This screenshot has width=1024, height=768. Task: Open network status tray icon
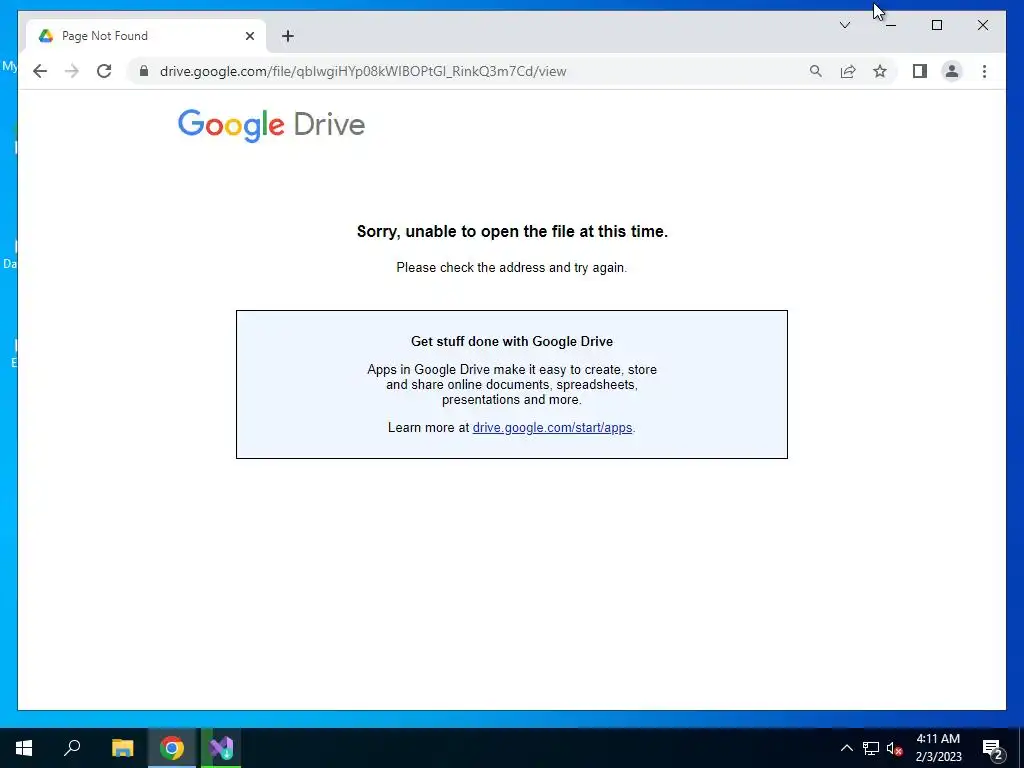point(871,748)
